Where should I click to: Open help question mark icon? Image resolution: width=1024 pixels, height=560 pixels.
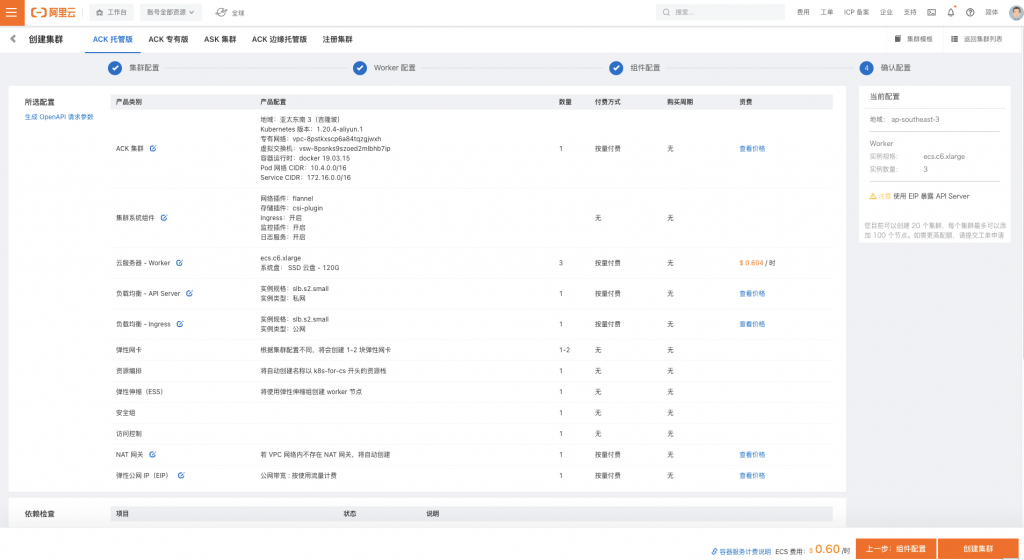tap(970, 12)
